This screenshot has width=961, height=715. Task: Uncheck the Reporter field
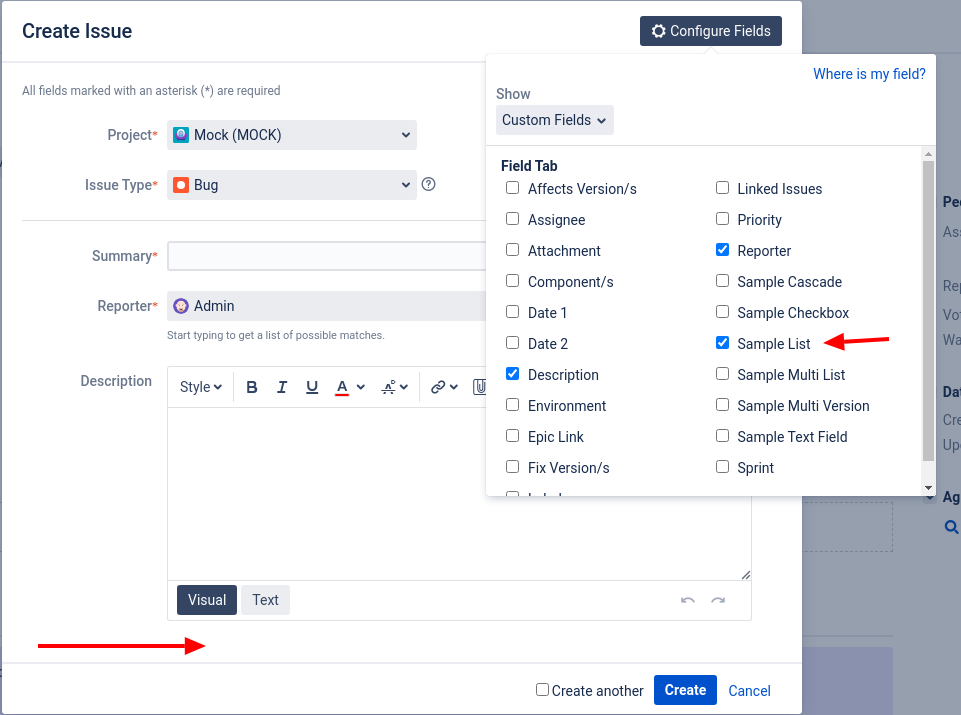(723, 249)
